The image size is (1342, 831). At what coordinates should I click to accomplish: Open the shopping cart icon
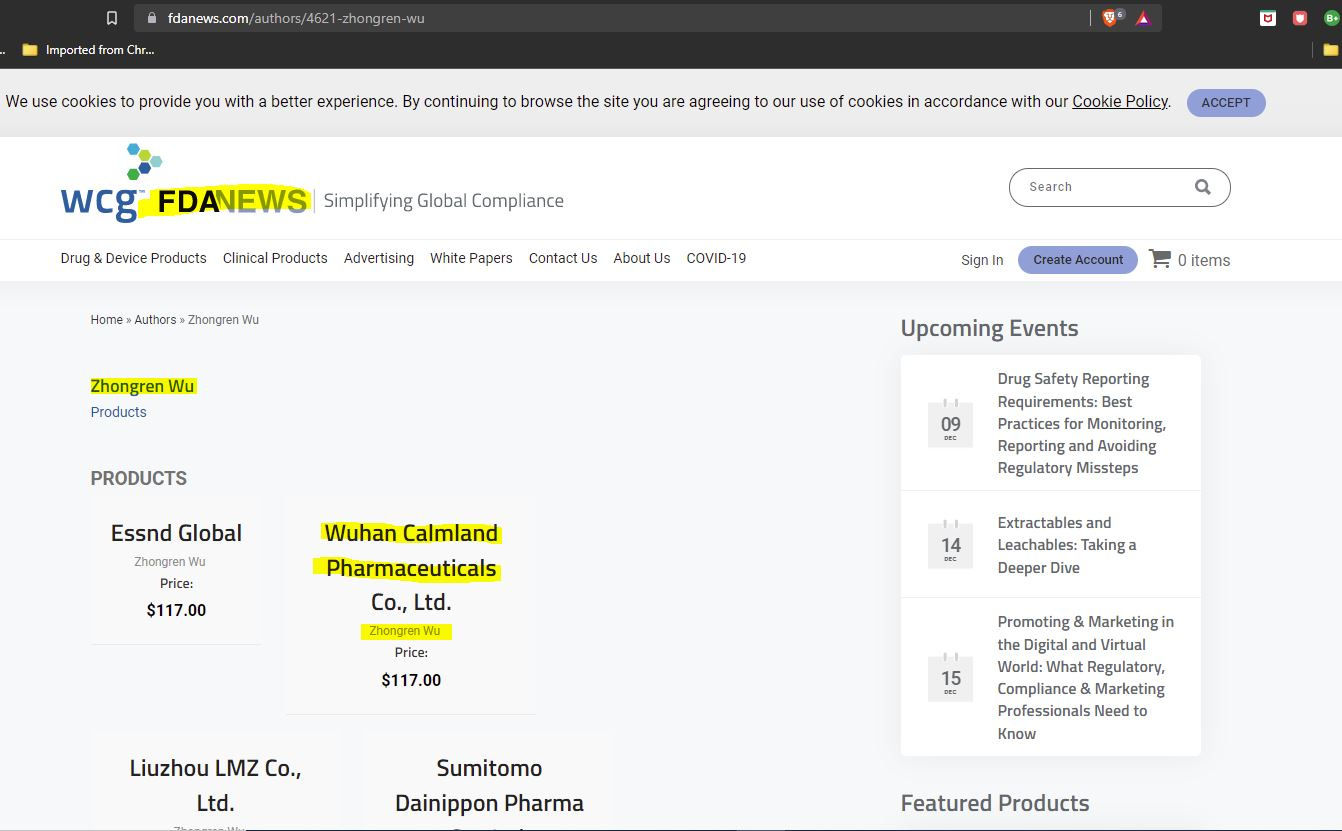pyautogui.click(x=1159, y=259)
